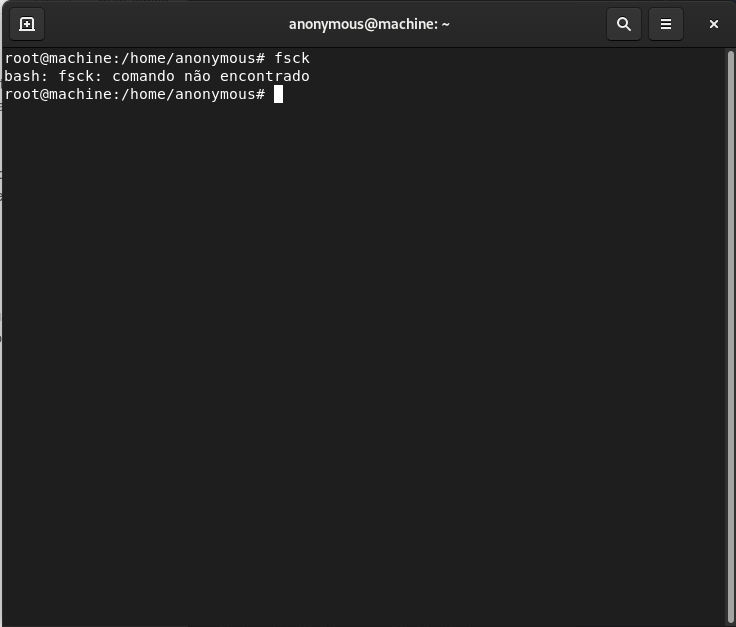736x627 pixels.
Task: Click the error text 'comando não encontrado'
Action: tap(211, 76)
